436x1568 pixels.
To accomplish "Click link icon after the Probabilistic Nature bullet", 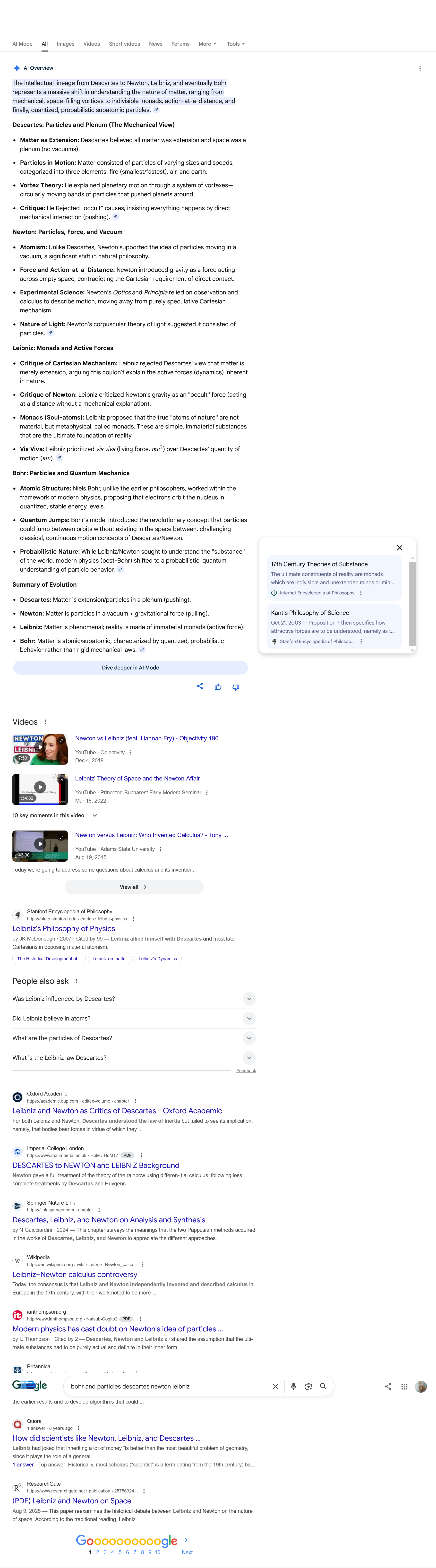I will [120, 570].
